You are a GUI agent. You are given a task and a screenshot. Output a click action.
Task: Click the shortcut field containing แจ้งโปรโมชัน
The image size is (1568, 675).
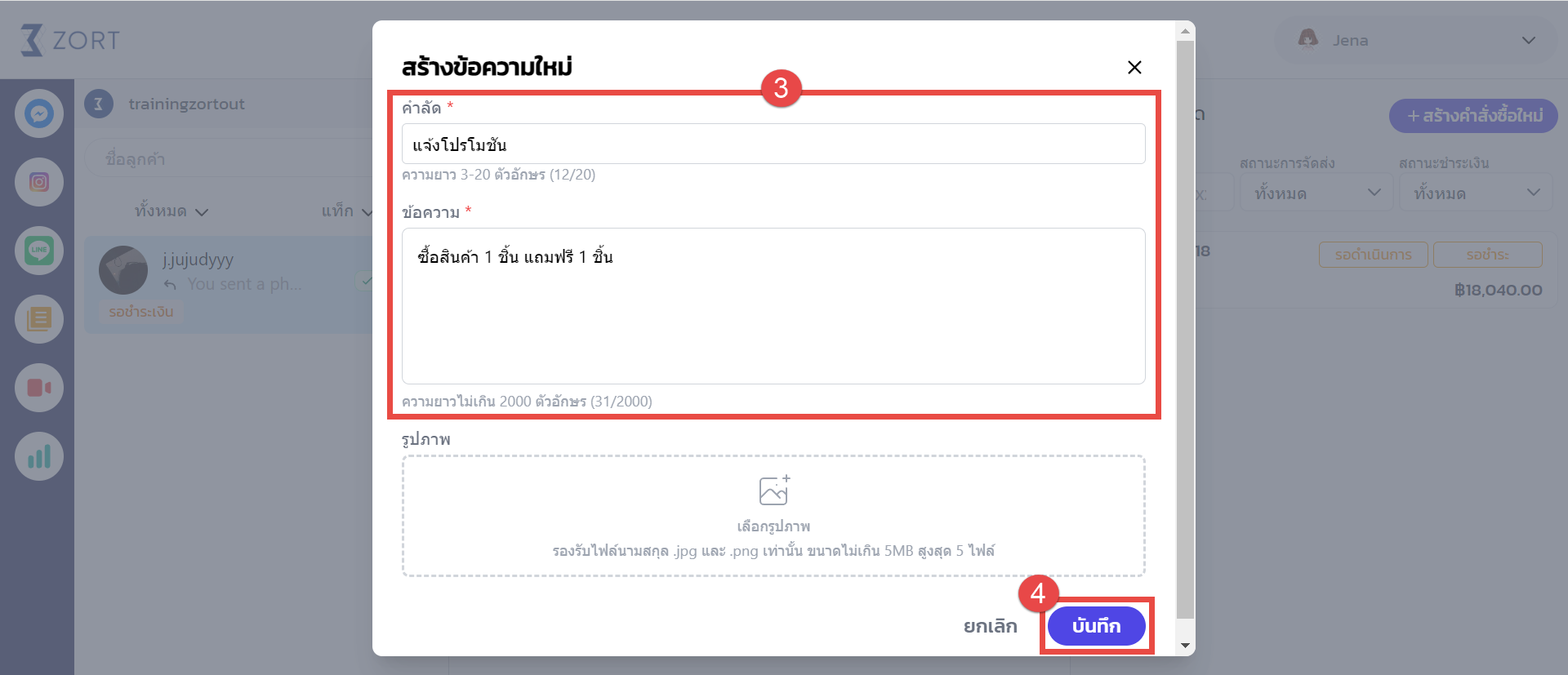[x=773, y=144]
